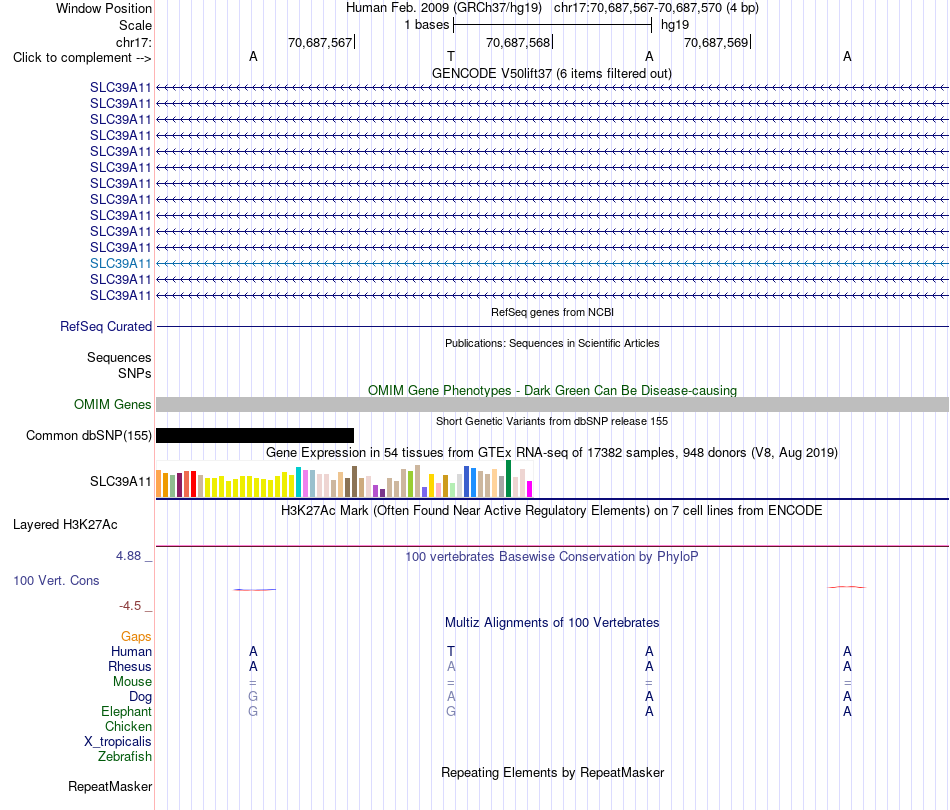
Task: Click the -4.5 PhyloP lower scale value
Action: click(130, 606)
